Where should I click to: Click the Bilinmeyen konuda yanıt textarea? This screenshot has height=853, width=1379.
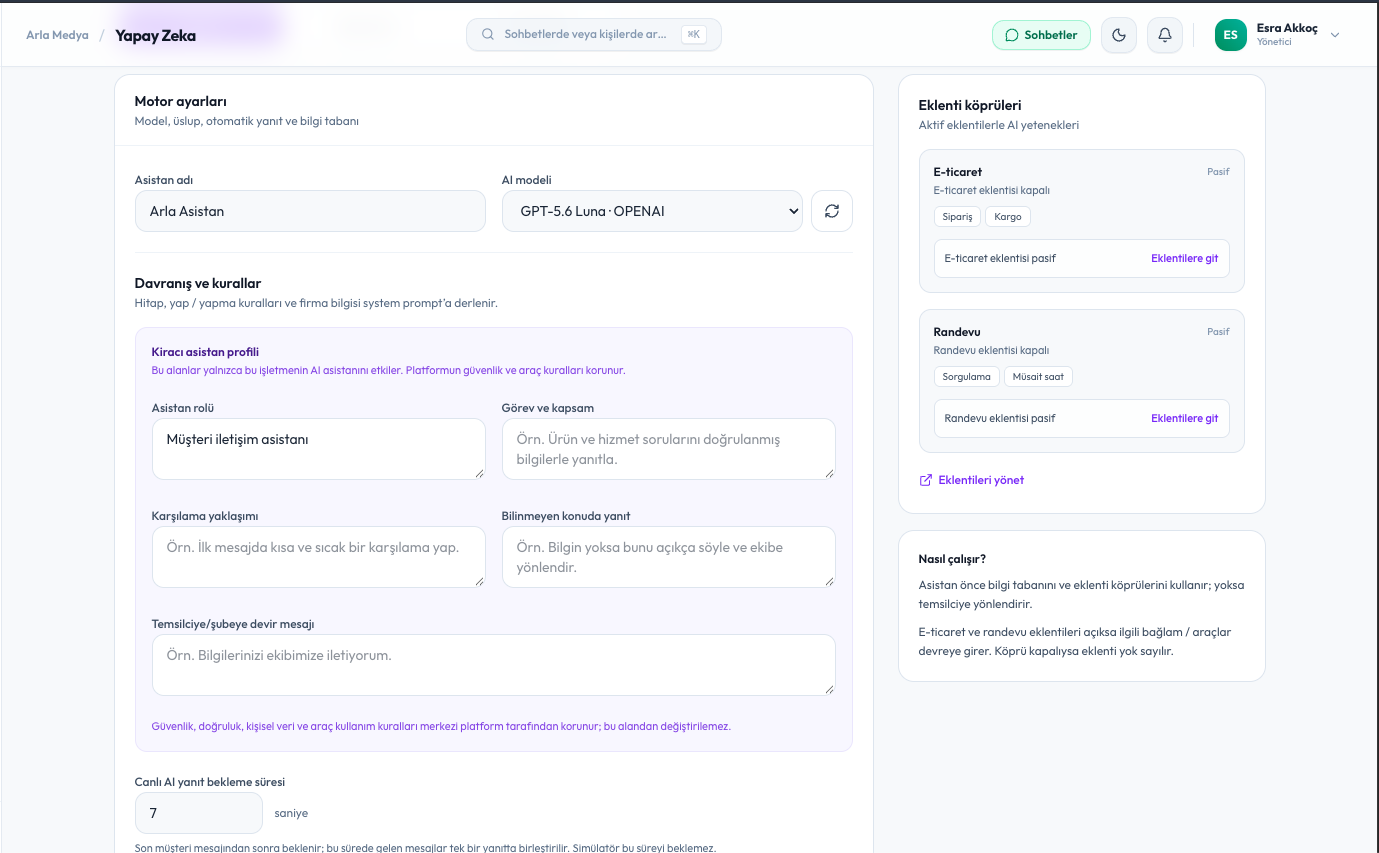669,557
